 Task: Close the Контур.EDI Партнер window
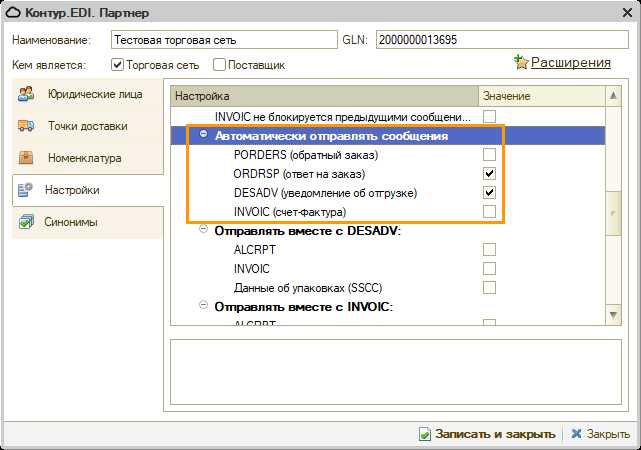tap(627, 13)
